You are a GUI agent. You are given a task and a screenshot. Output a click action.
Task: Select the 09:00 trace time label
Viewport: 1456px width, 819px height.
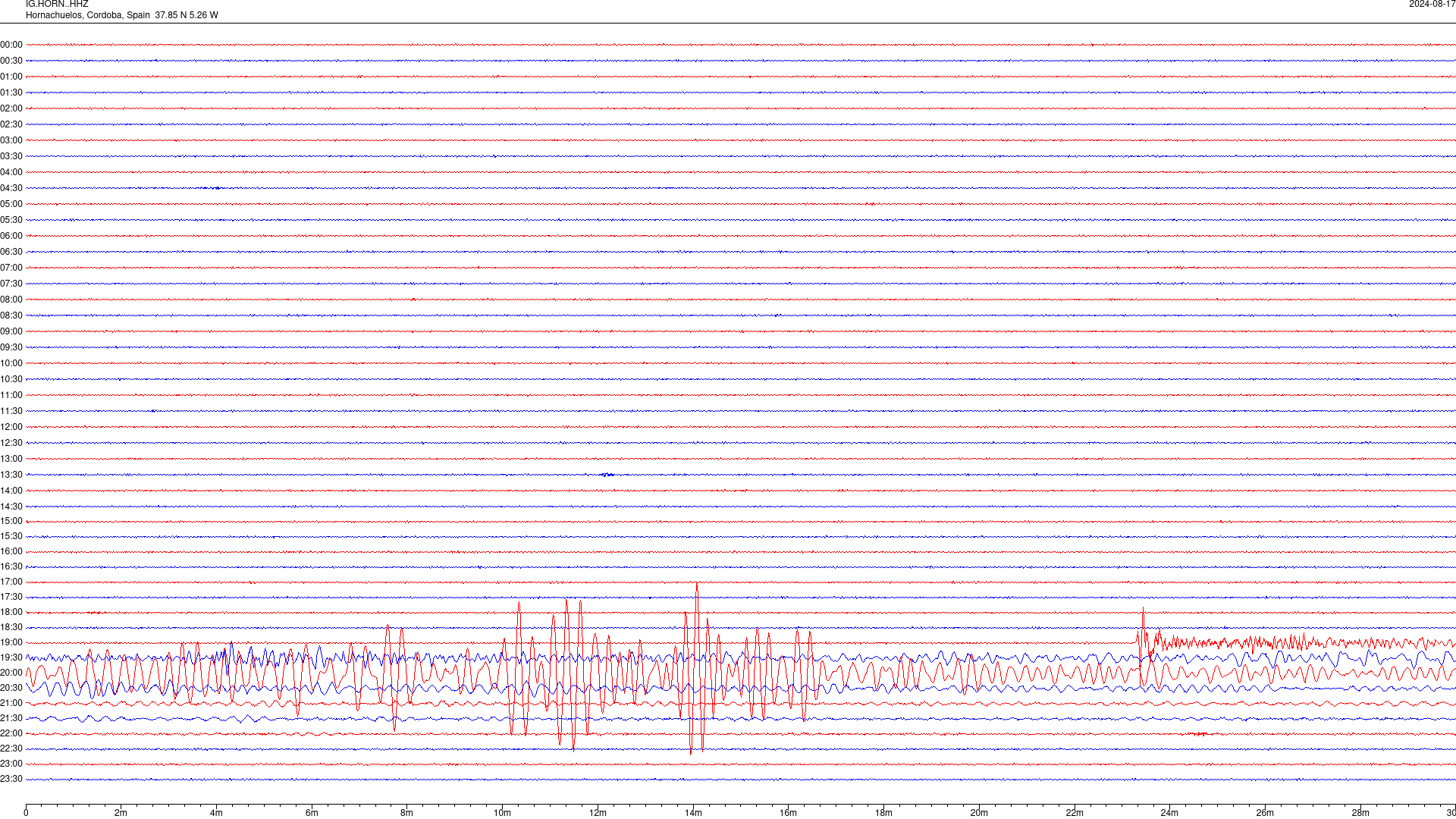tap(11, 331)
